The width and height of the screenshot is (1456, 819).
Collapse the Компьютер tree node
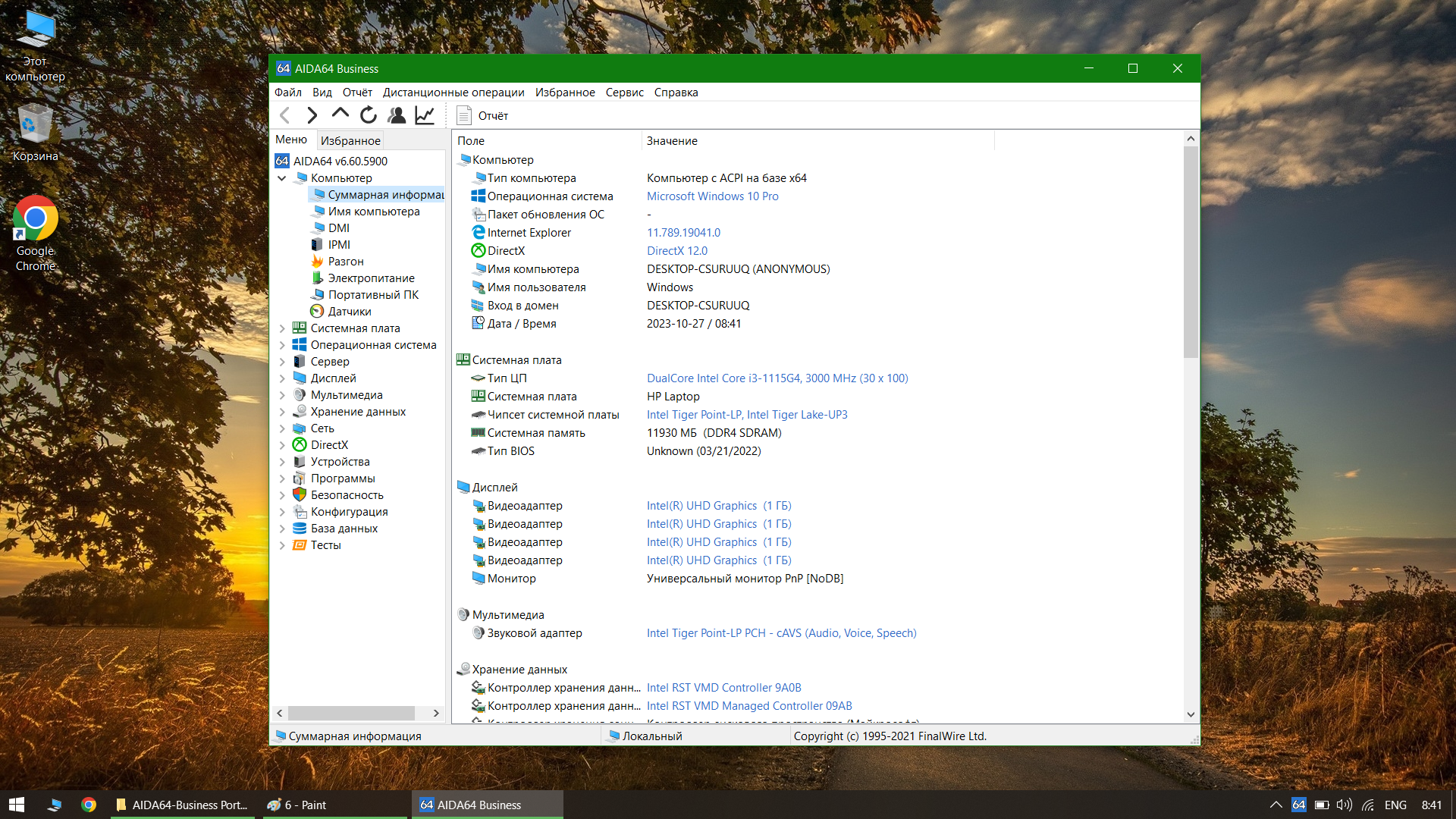point(282,178)
